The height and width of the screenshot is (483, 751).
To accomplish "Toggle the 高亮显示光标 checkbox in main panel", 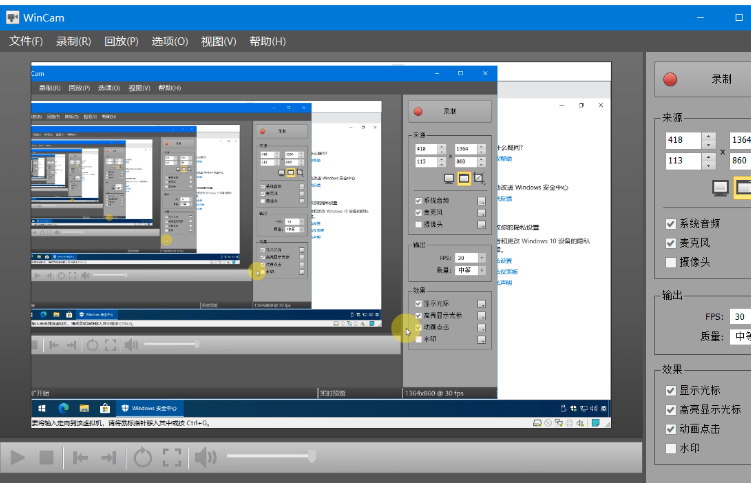I will (x=671, y=410).
